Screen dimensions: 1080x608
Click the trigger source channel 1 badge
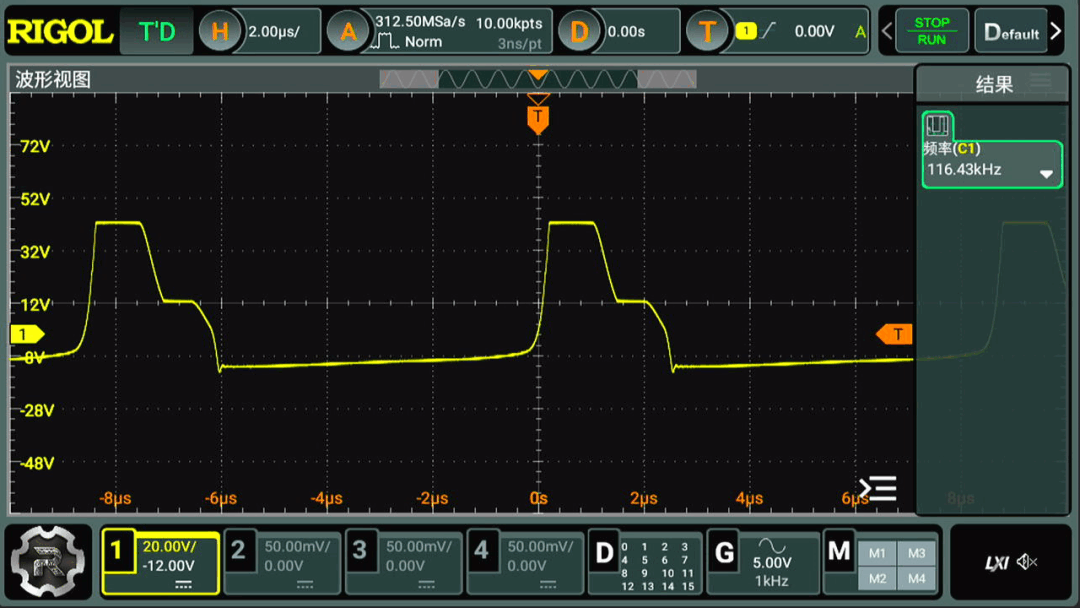pos(746,30)
